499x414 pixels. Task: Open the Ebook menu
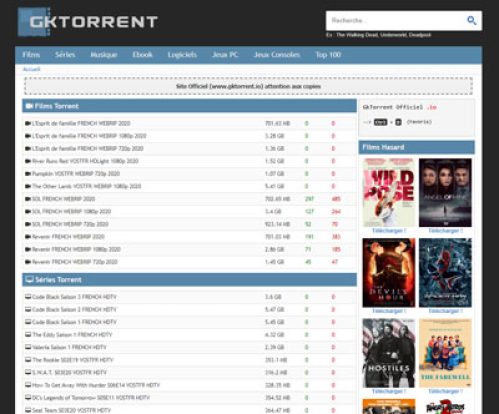[x=142, y=55]
